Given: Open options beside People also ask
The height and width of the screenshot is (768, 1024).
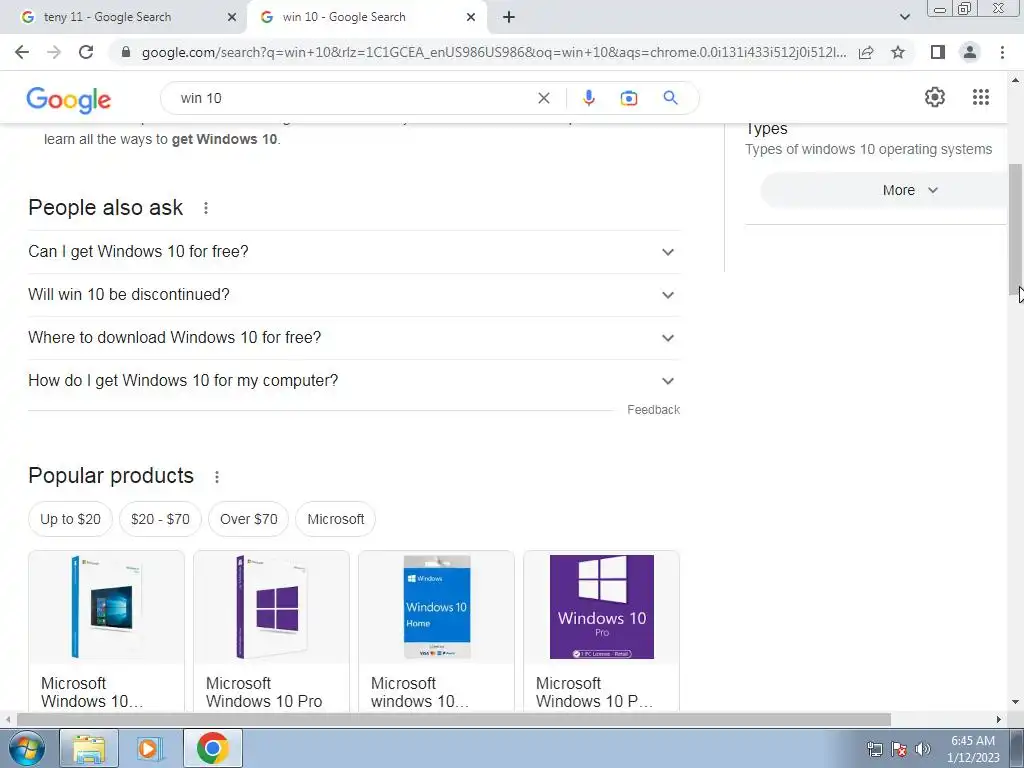Looking at the screenshot, I should point(206,208).
